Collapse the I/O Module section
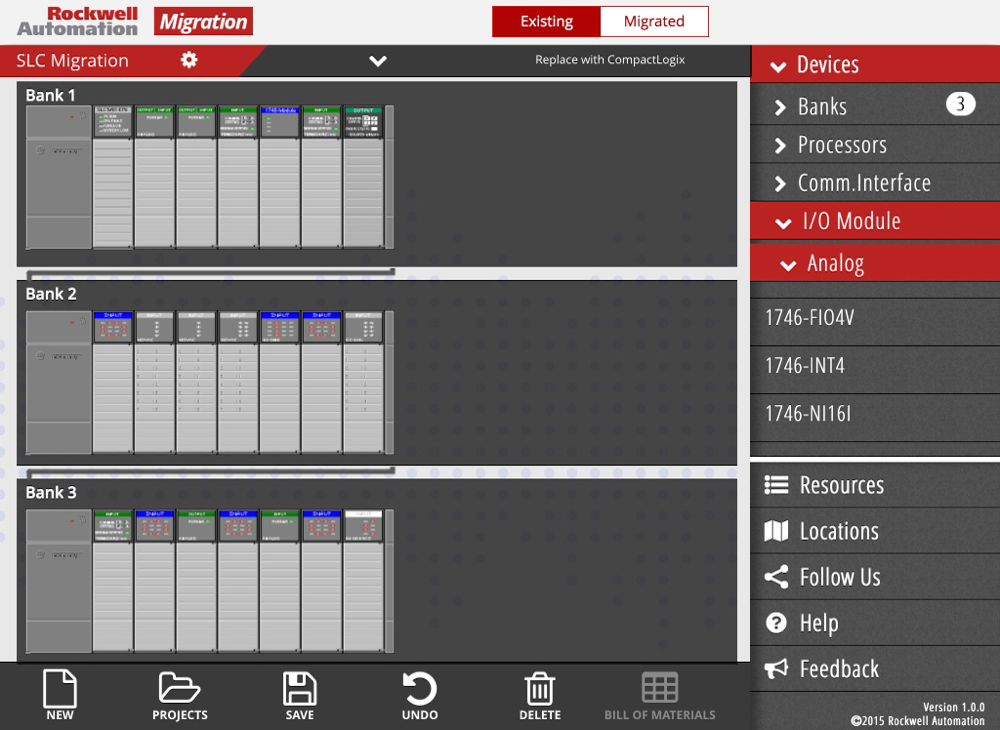The width and height of the screenshot is (1000, 730). pyautogui.click(x=850, y=222)
